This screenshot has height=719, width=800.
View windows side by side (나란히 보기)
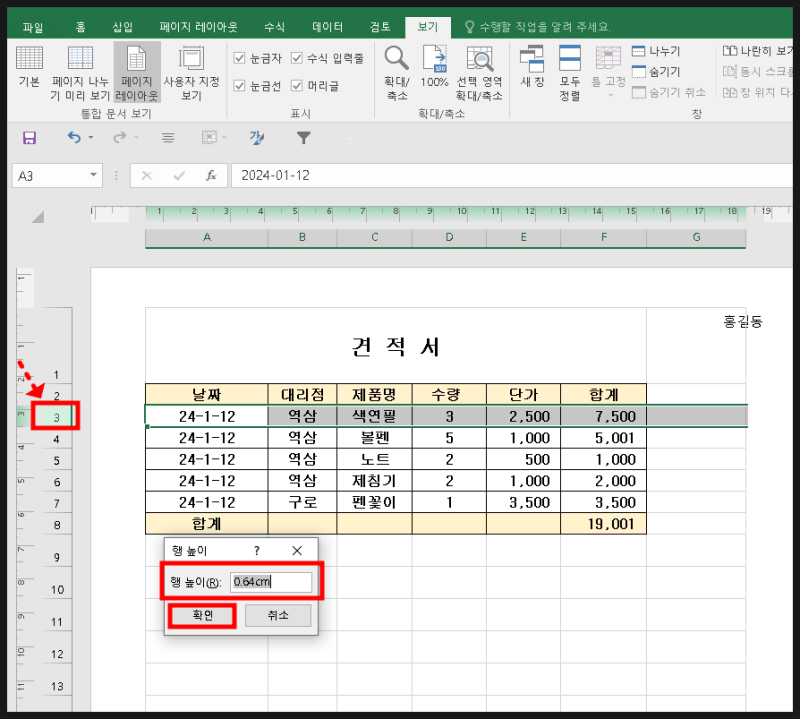pyautogui.click(x=758, y=51)
